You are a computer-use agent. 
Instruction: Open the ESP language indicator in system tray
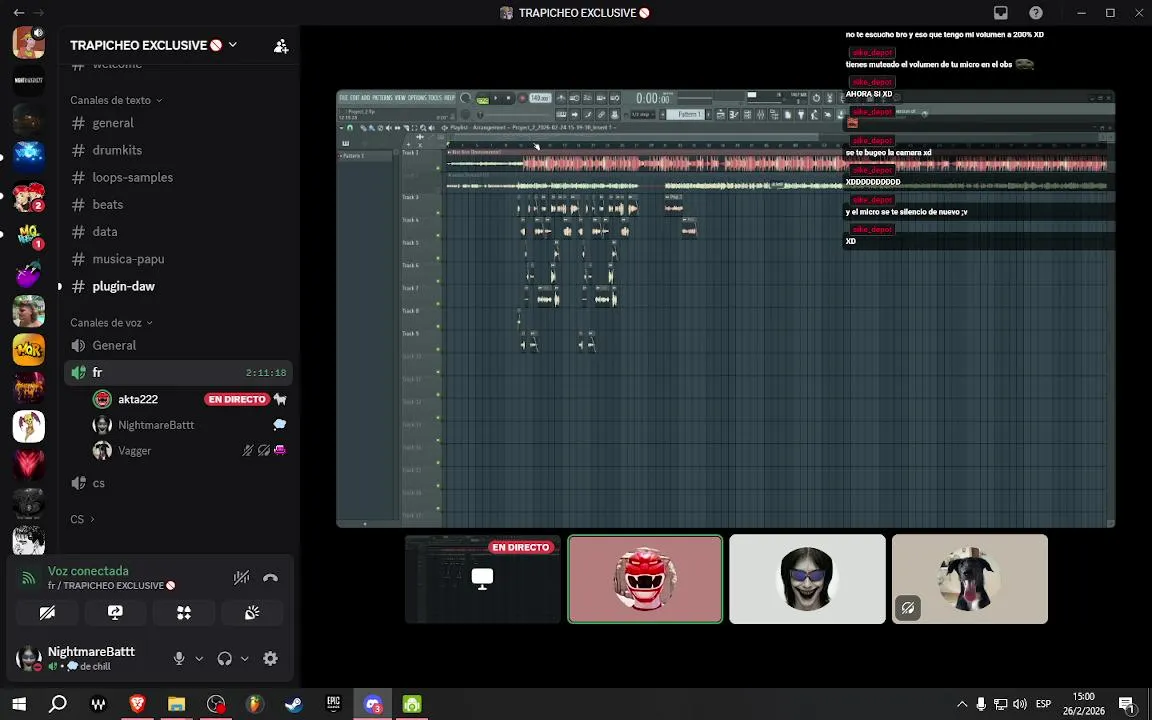(1043, 704)
